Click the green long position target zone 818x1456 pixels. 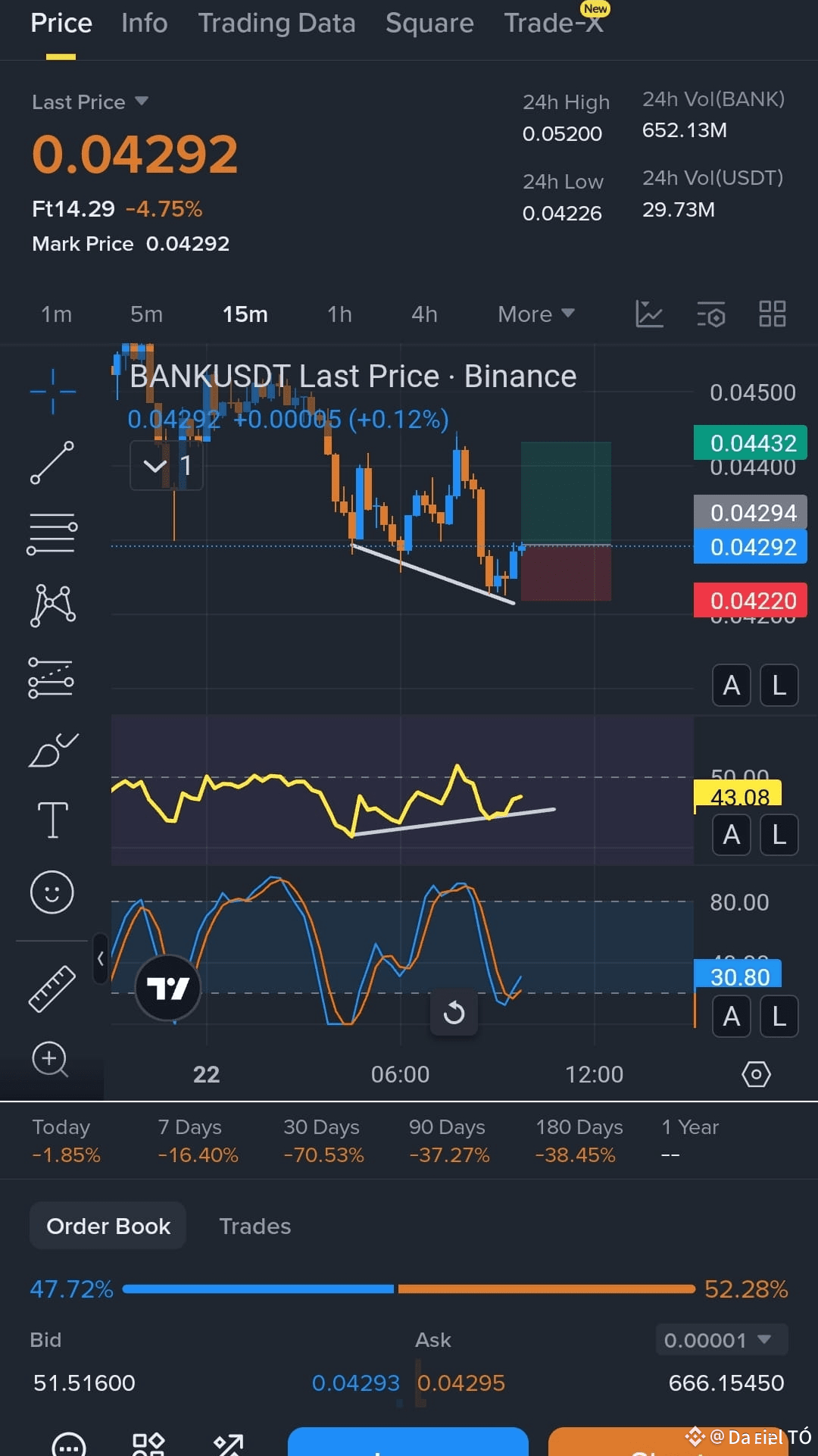pos(566,492)
